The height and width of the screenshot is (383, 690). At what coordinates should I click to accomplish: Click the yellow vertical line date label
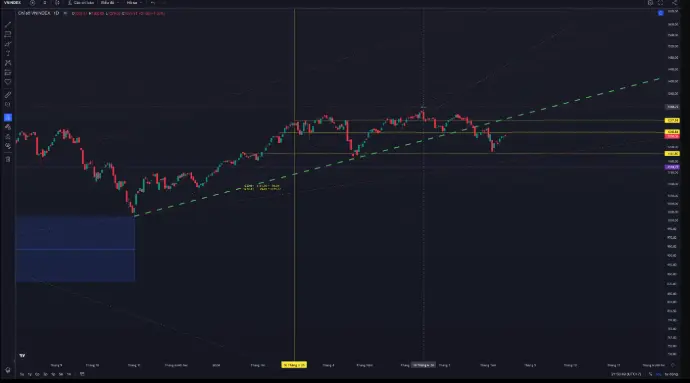tap(294, 365)
